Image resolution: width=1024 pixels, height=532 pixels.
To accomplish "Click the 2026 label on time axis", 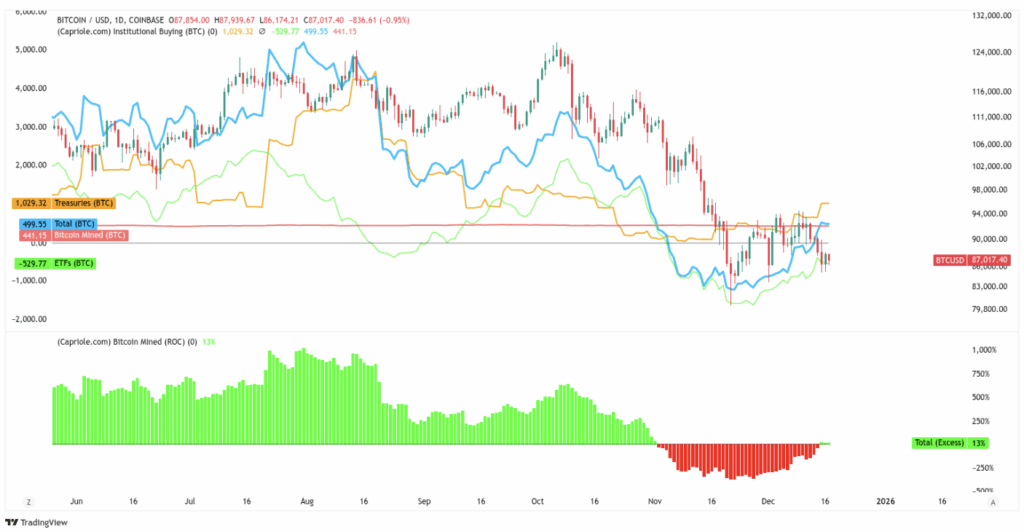I will point(885,501).
